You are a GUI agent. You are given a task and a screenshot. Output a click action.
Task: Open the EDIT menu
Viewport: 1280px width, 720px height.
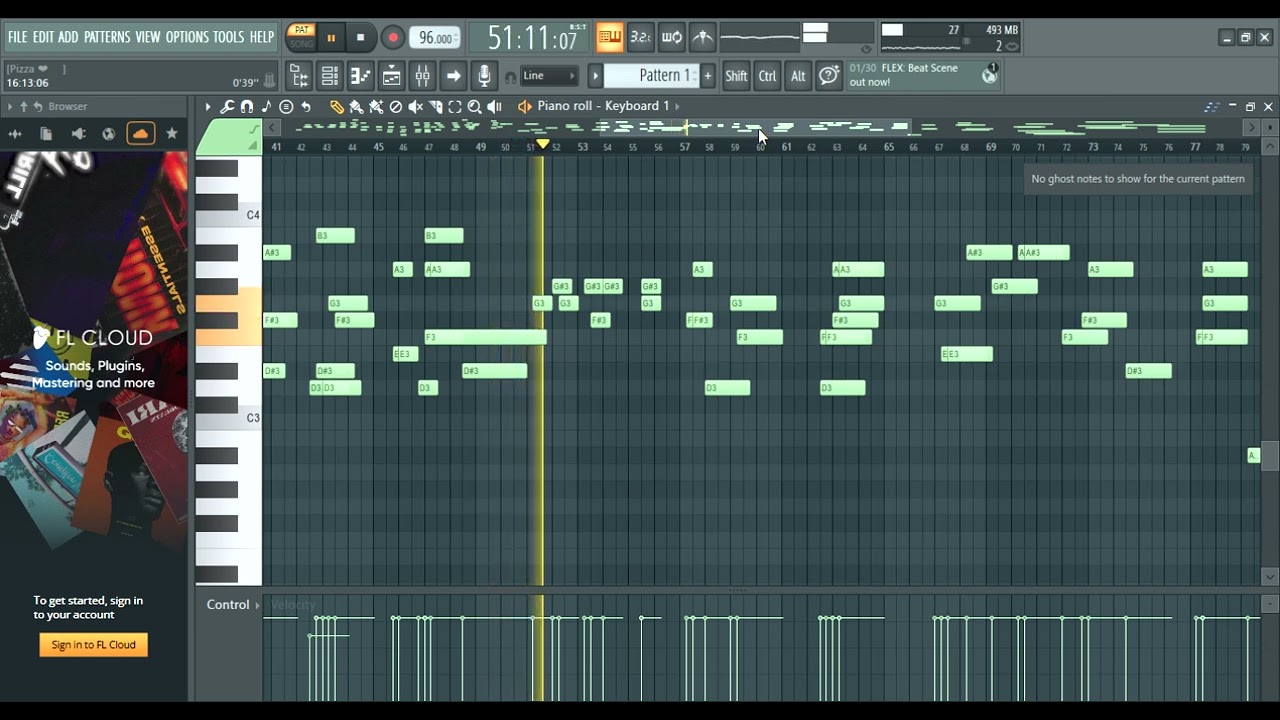[43, 37]
